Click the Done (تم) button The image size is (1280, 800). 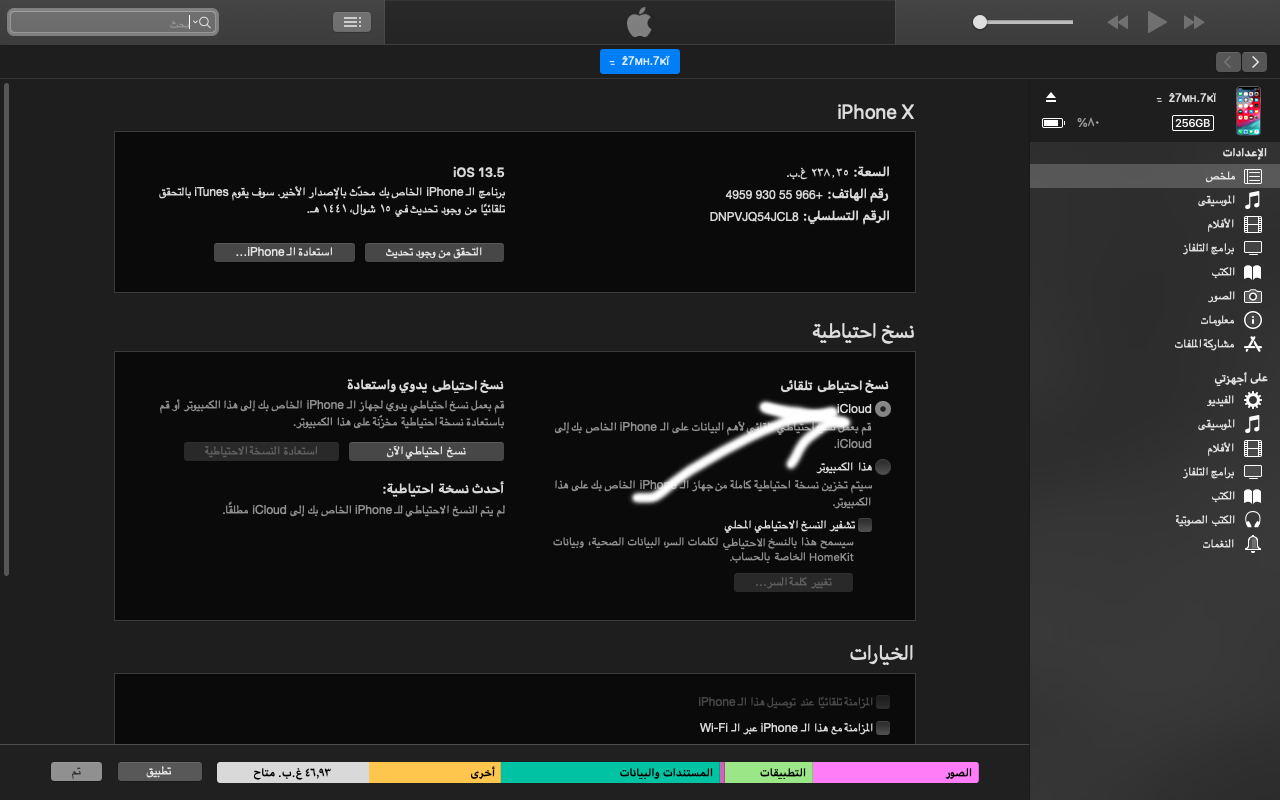77,772
